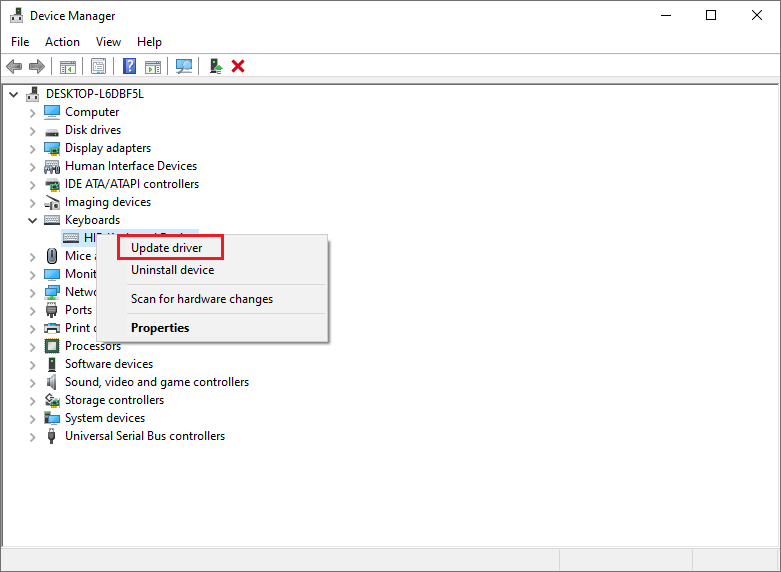
Task: Expand the Display adapters category
Action: [x=32, y=148]
